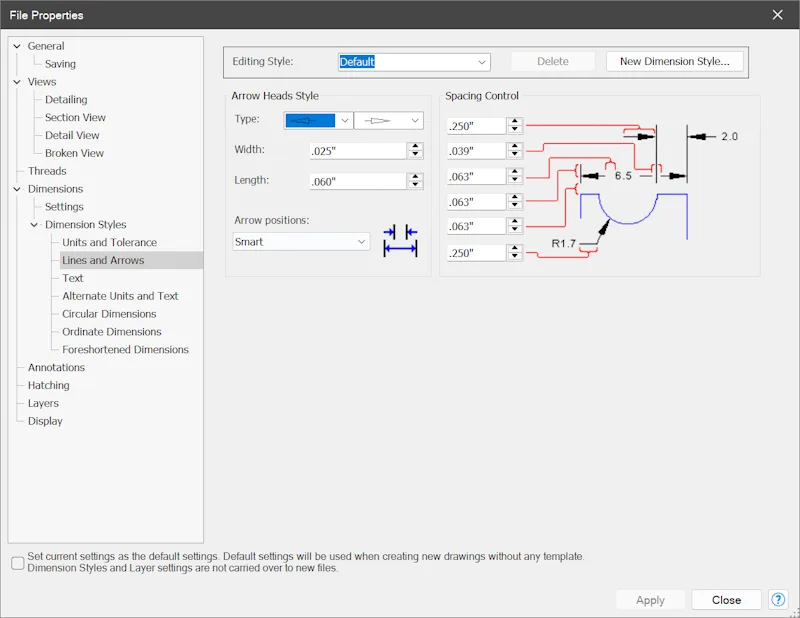Open Detail View settings
This screenshot has width=800, height=618.
72,135
